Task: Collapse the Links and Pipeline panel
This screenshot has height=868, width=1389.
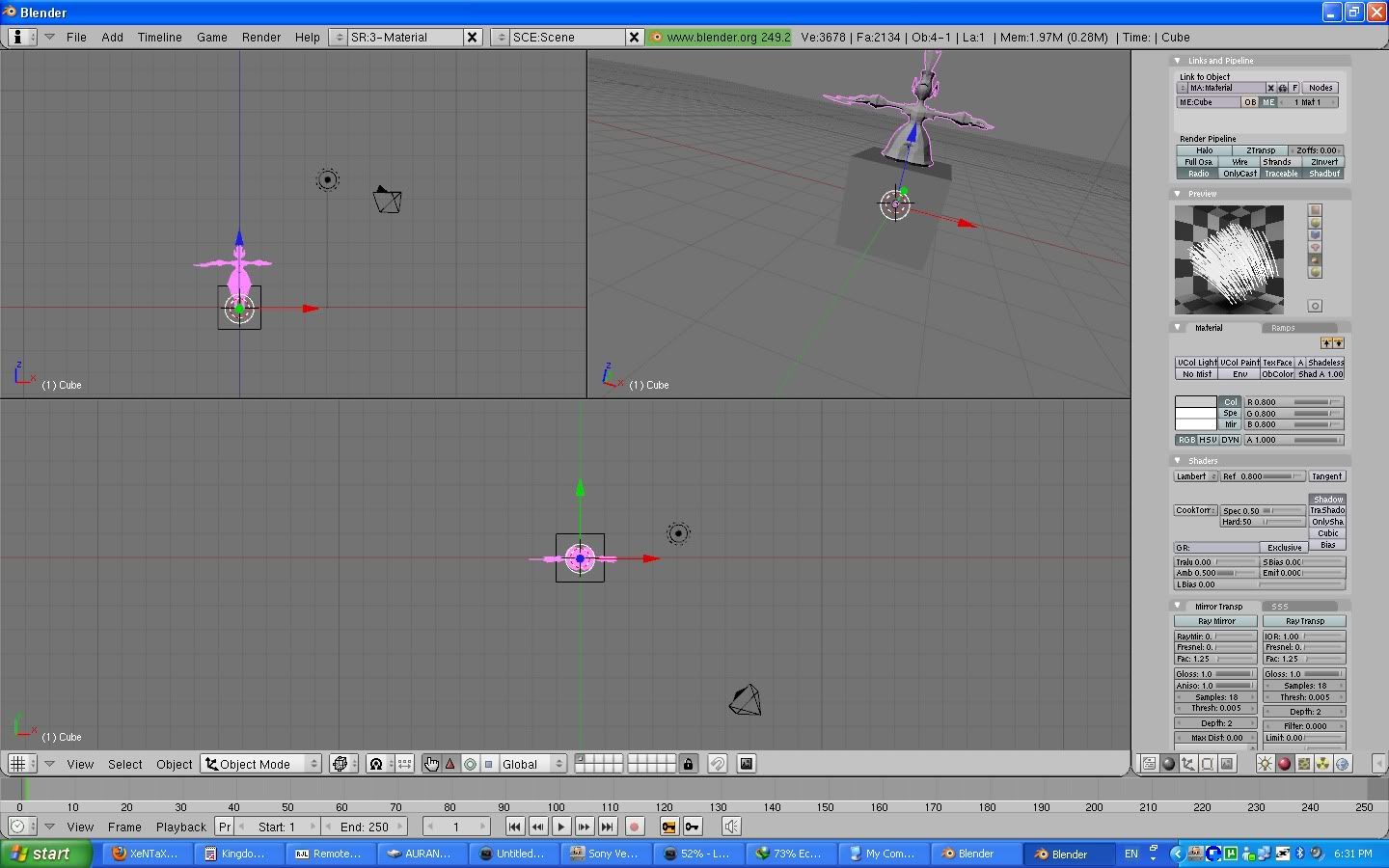Action: pos(1178,61)
